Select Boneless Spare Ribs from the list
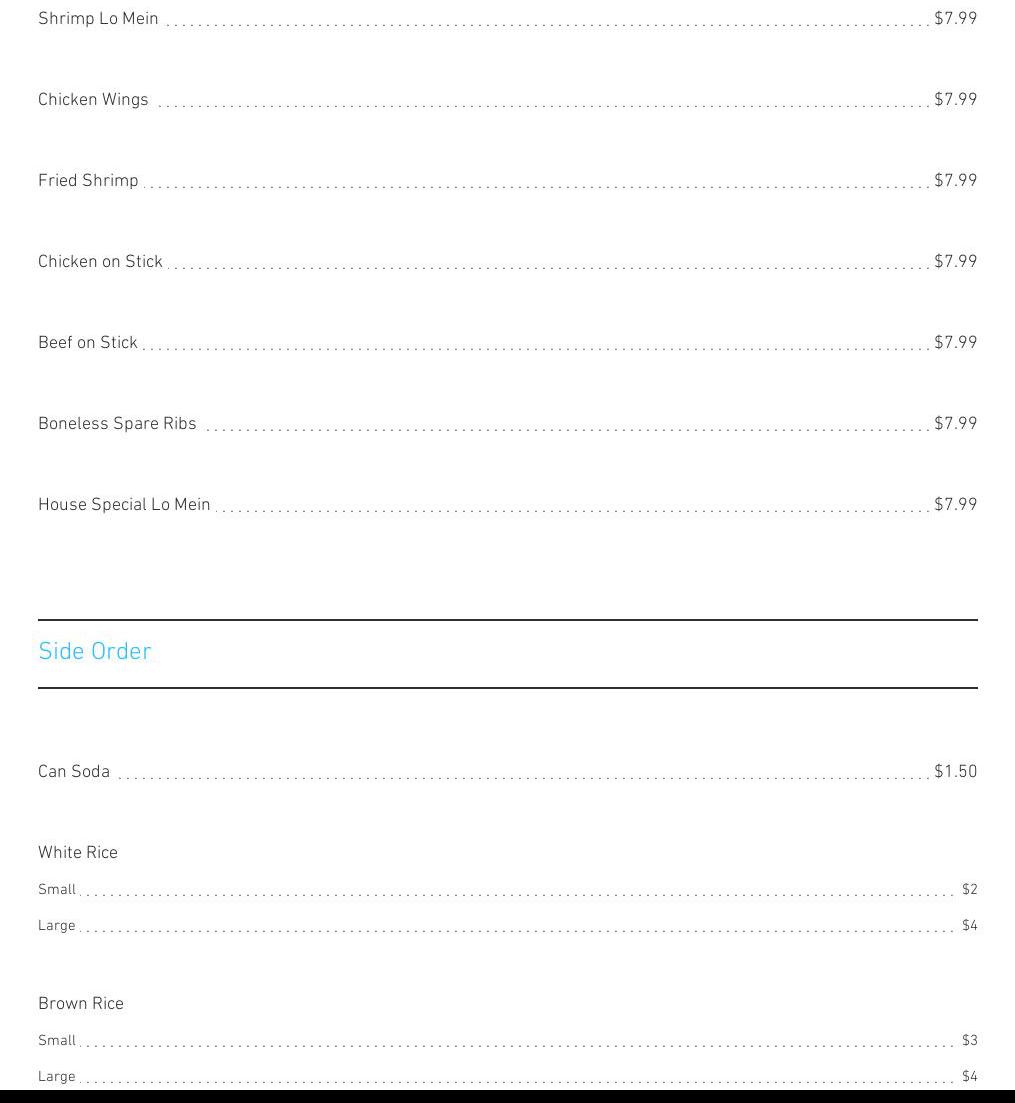 pos(117,423)
